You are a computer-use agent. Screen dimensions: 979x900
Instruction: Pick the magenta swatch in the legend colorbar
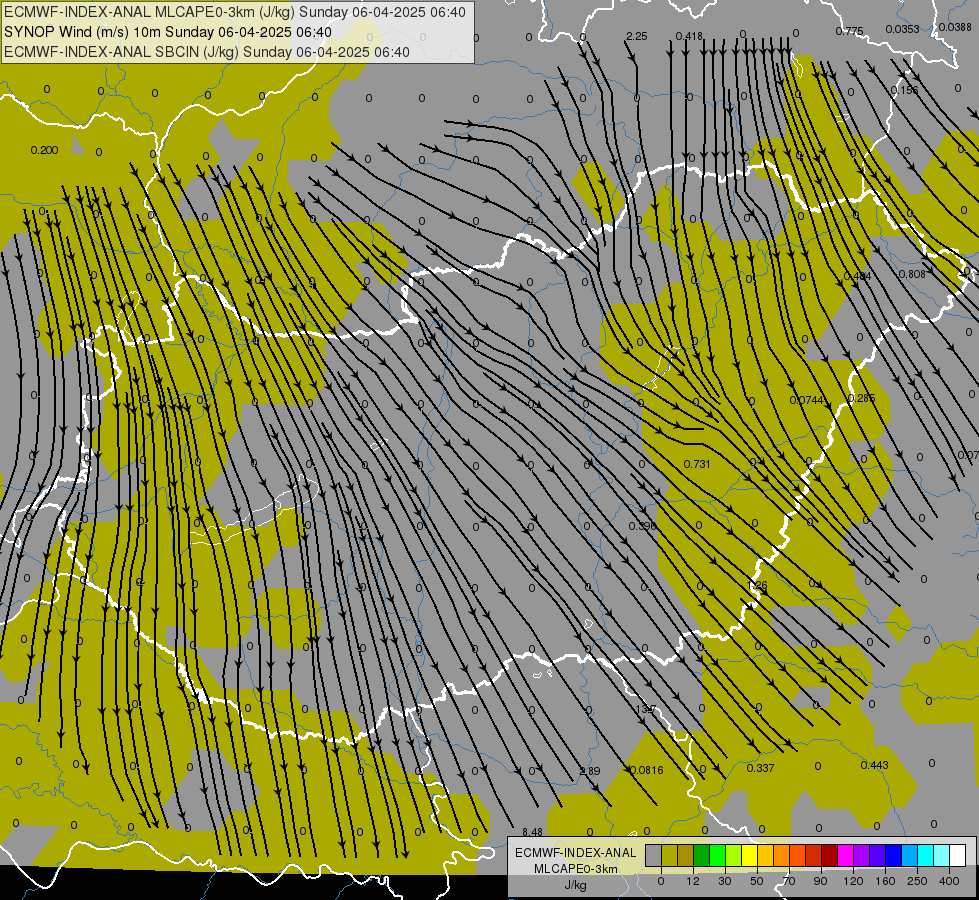846,855
